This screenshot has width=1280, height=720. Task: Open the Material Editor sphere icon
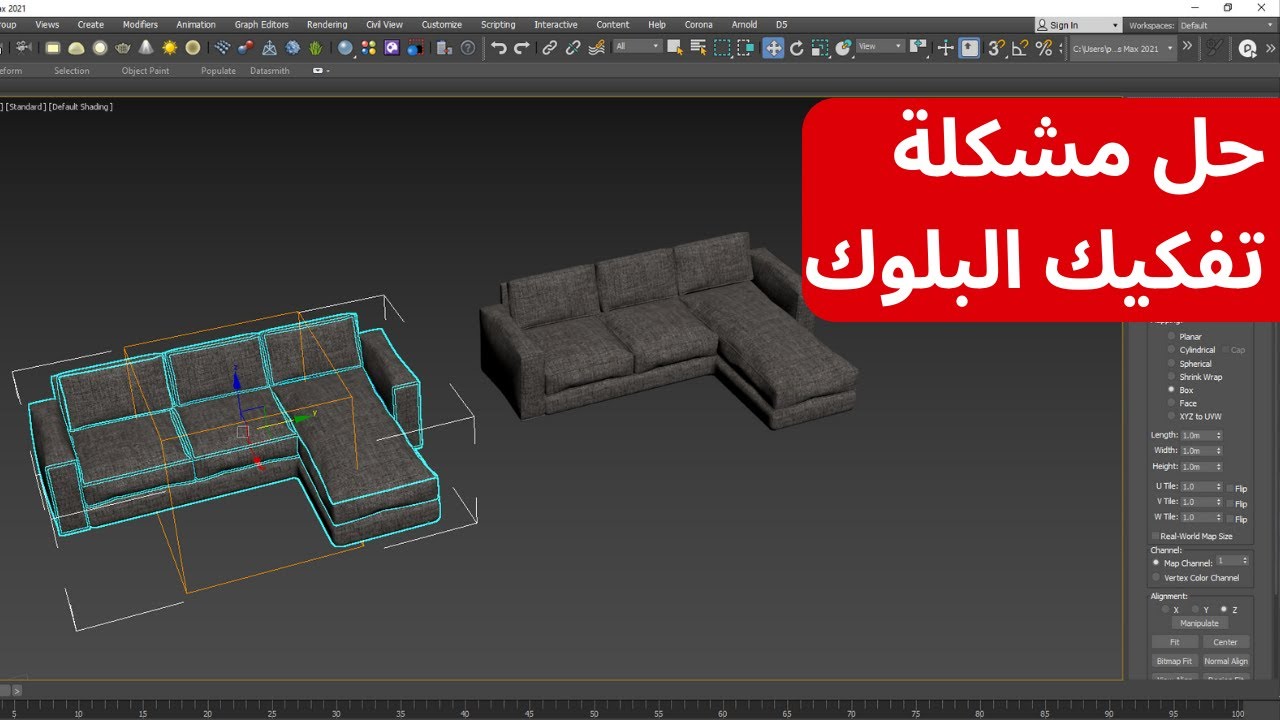tap(345, 47)
